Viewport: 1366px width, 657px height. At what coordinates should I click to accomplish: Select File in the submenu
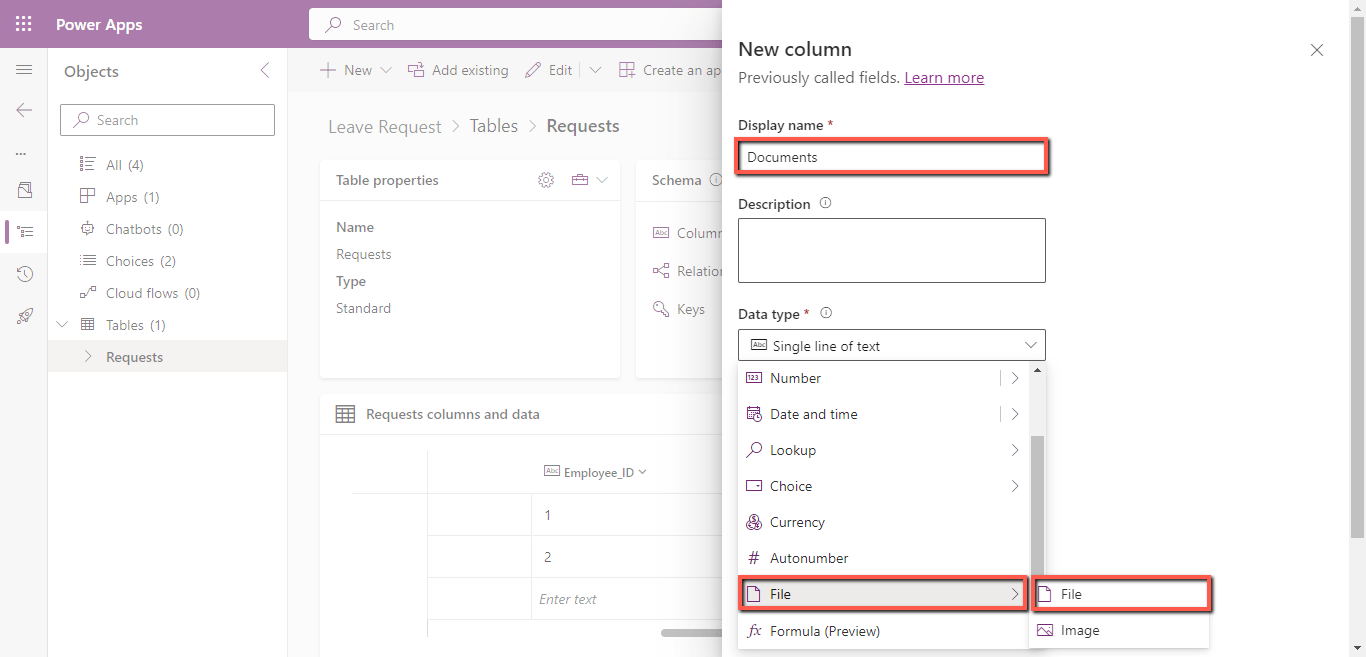tap(1120, 594)
